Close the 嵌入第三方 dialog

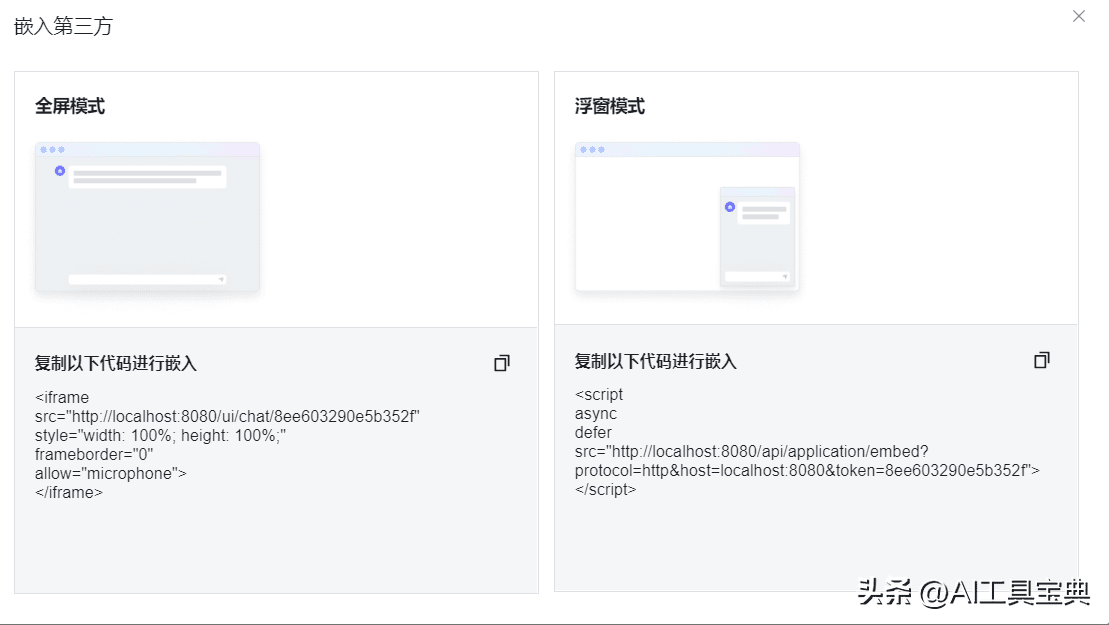click(x=1079, y=16)
